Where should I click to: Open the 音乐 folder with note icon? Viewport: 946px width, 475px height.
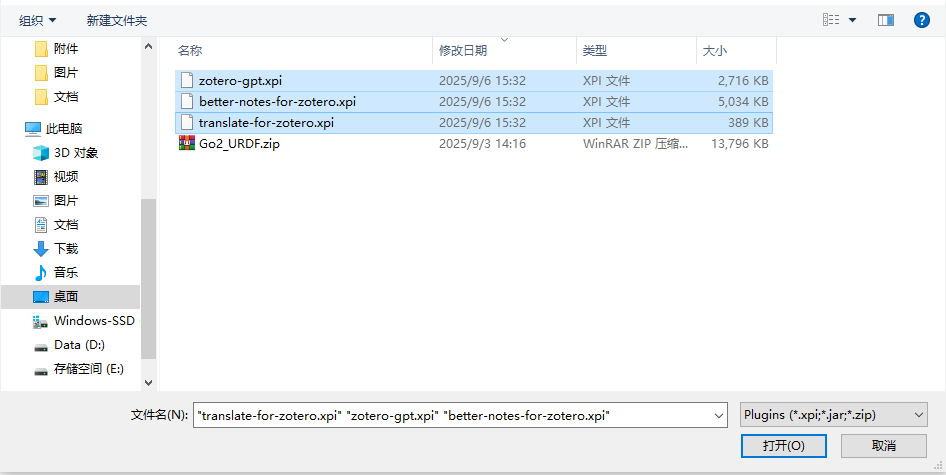(x=40, y=273)
